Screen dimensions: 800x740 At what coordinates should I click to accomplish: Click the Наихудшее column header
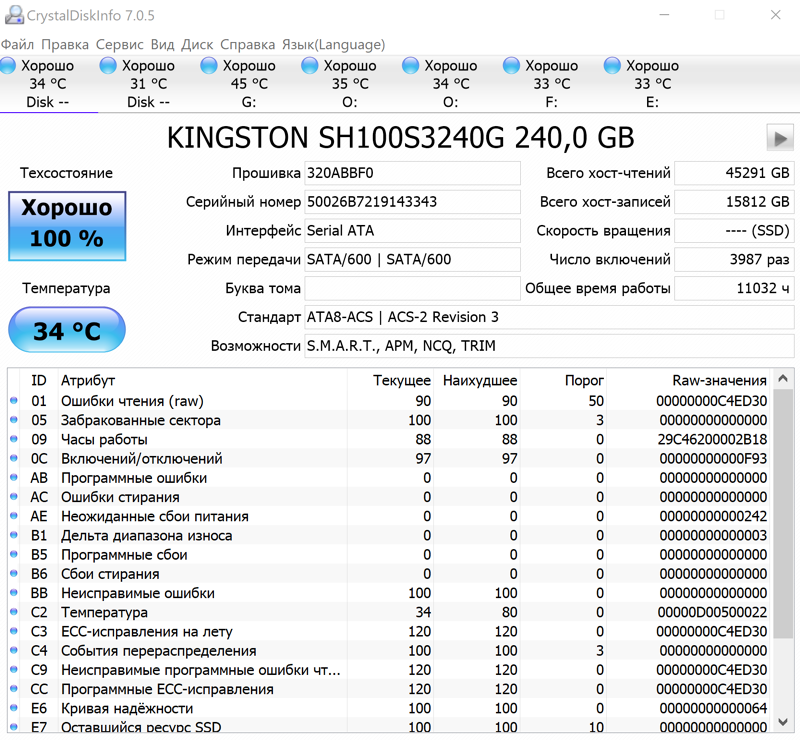[477, 380]
